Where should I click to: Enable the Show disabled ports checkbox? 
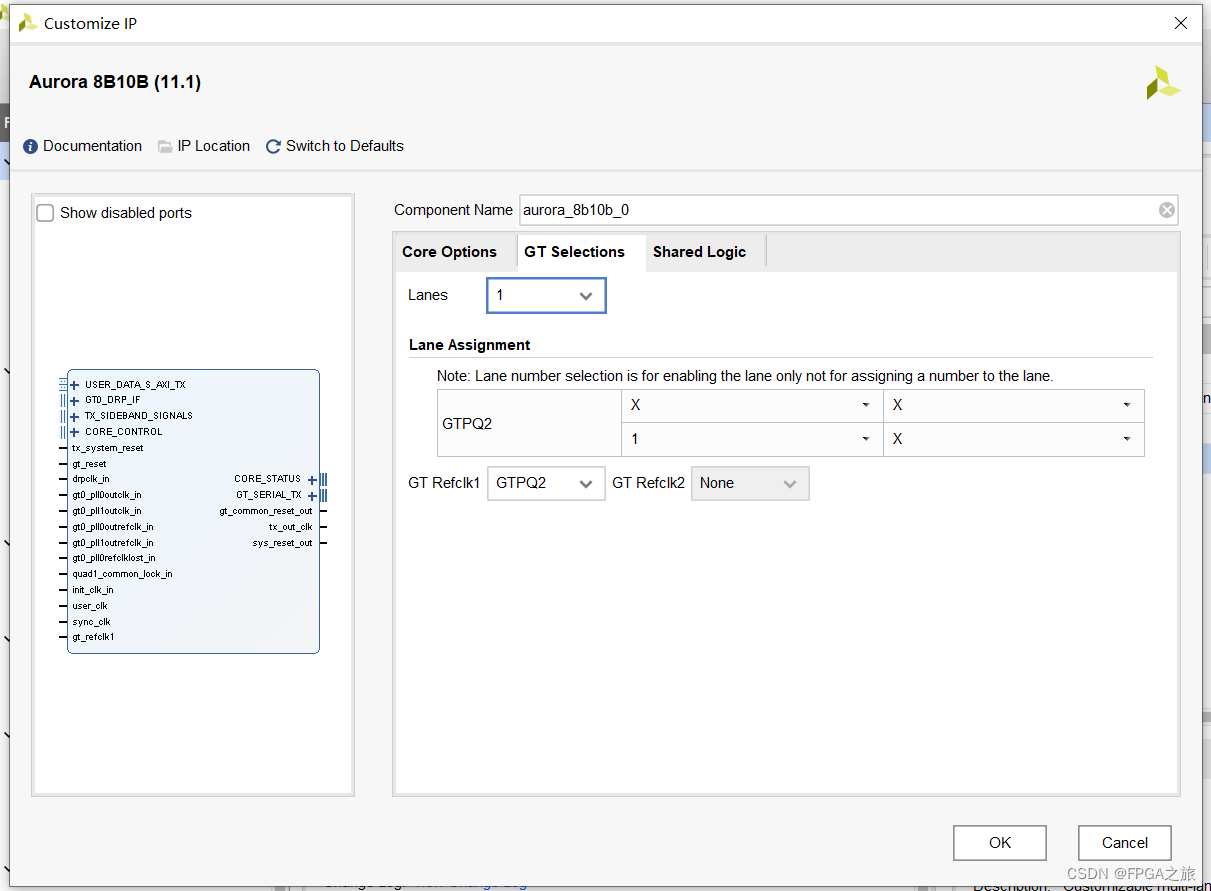pyautogui.click(x=45, y=213)
